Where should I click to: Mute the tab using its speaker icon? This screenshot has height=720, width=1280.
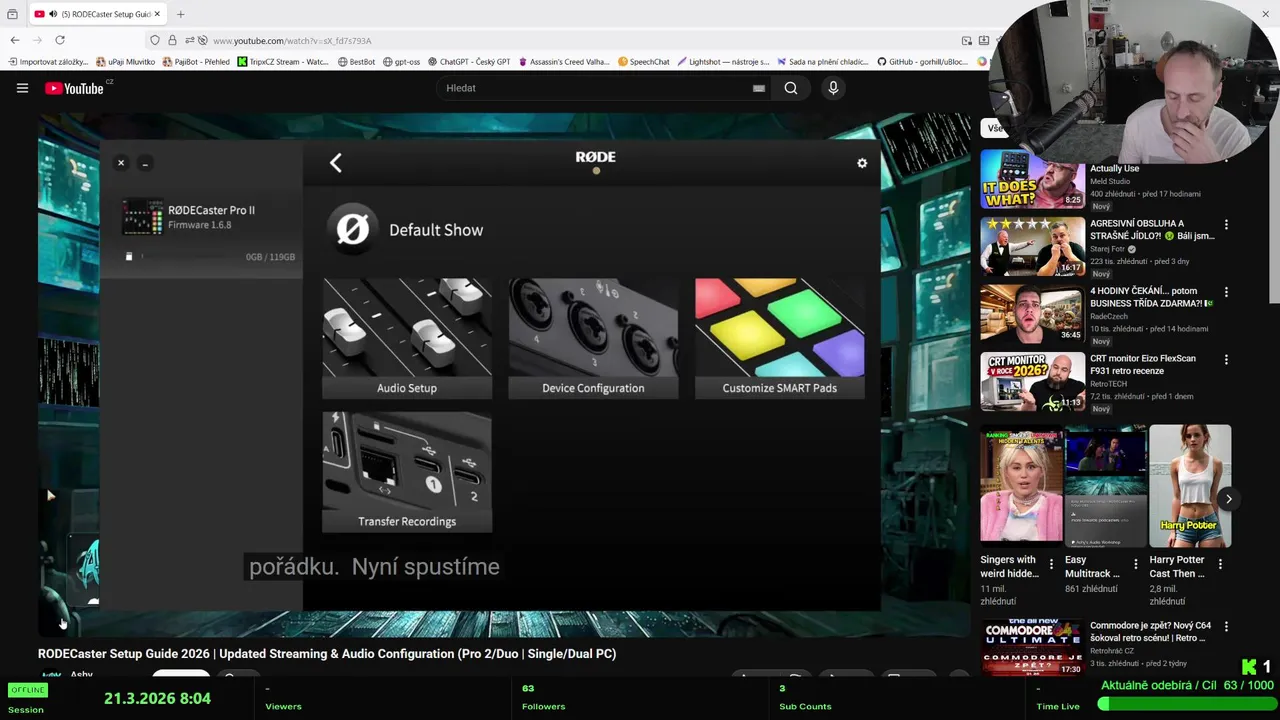(52, 14)
